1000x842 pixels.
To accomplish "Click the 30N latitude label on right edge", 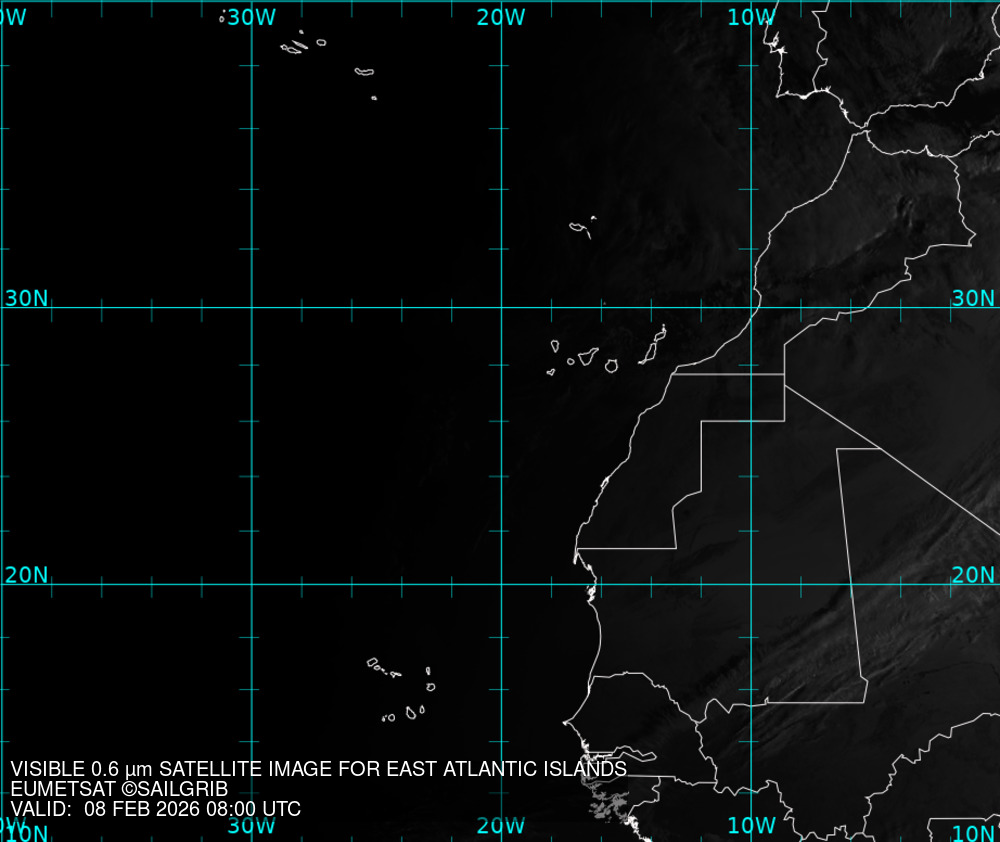I will pyautogui.click(x=973, y=298).
